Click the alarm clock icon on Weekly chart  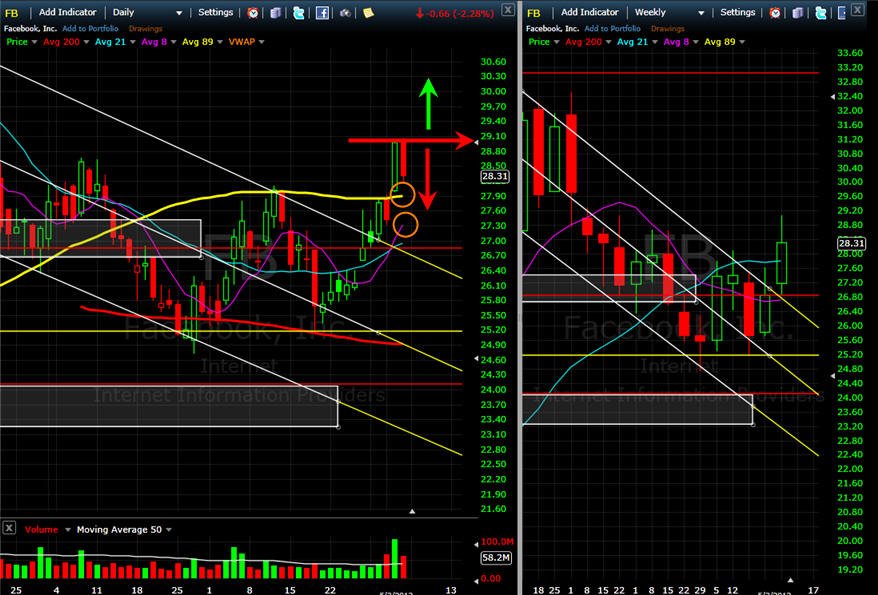(x=775, y=12)
